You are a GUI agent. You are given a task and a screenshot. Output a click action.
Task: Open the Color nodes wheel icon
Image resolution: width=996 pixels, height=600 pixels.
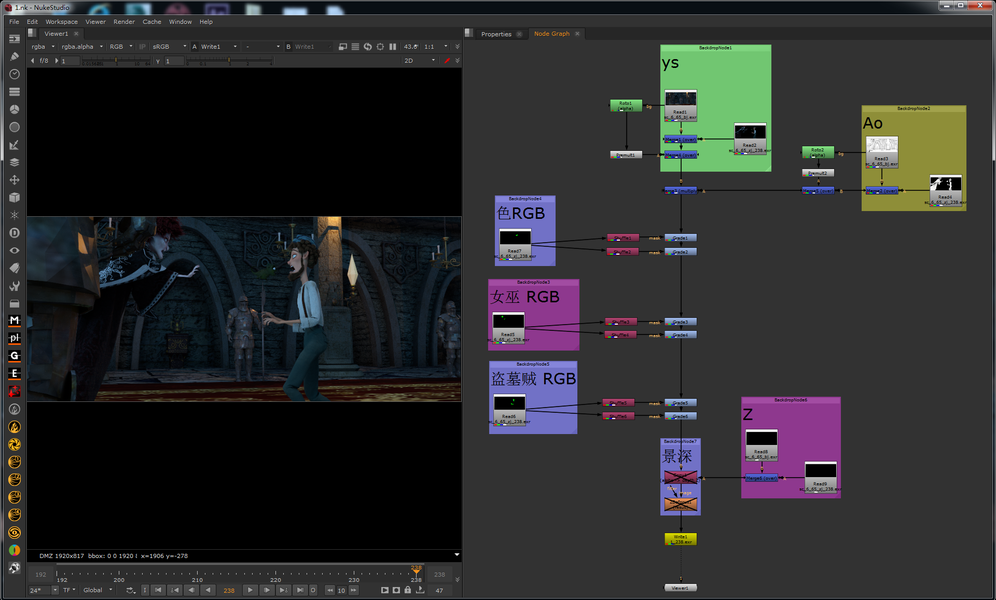click(x=14, y=109)
